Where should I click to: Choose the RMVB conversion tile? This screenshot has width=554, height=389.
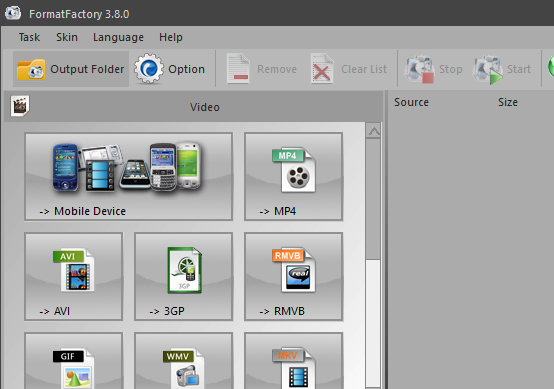tap(294, 277)
